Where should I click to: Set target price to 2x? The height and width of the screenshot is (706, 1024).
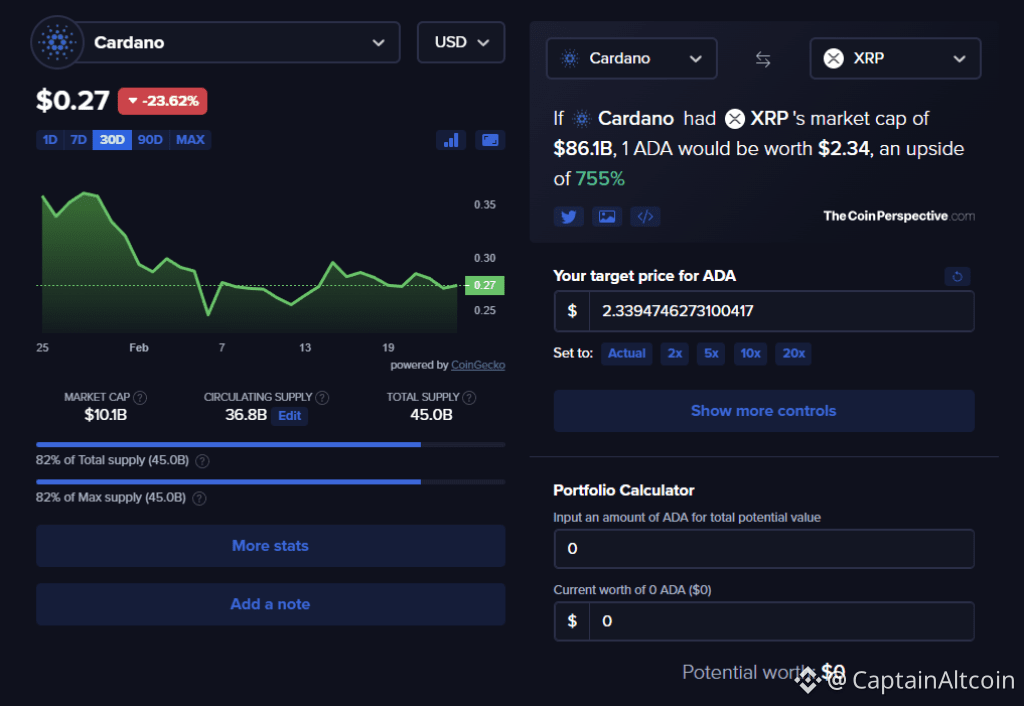(x=675, y=353)
